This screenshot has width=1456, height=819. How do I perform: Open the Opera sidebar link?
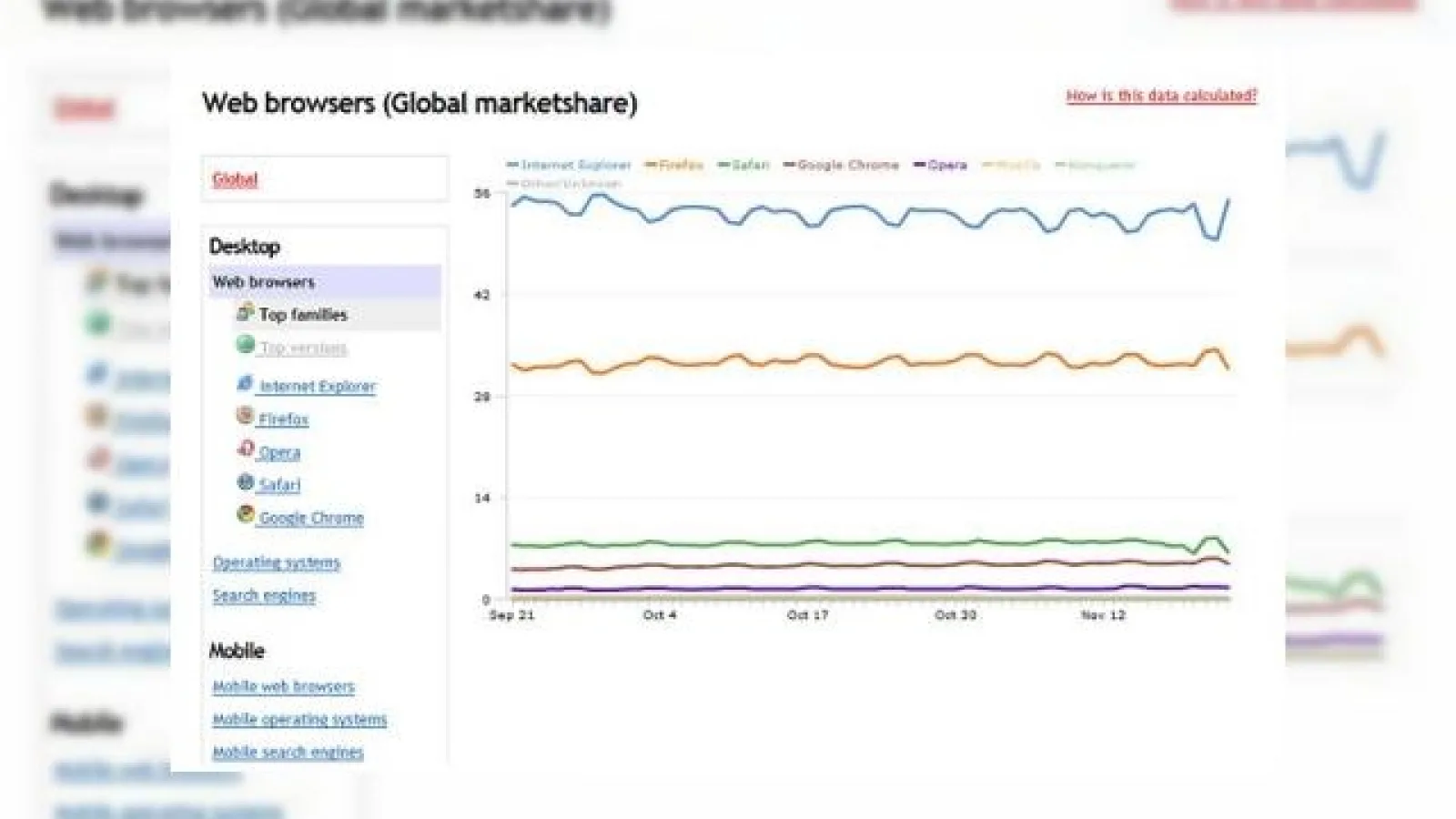tap(279, 452)
